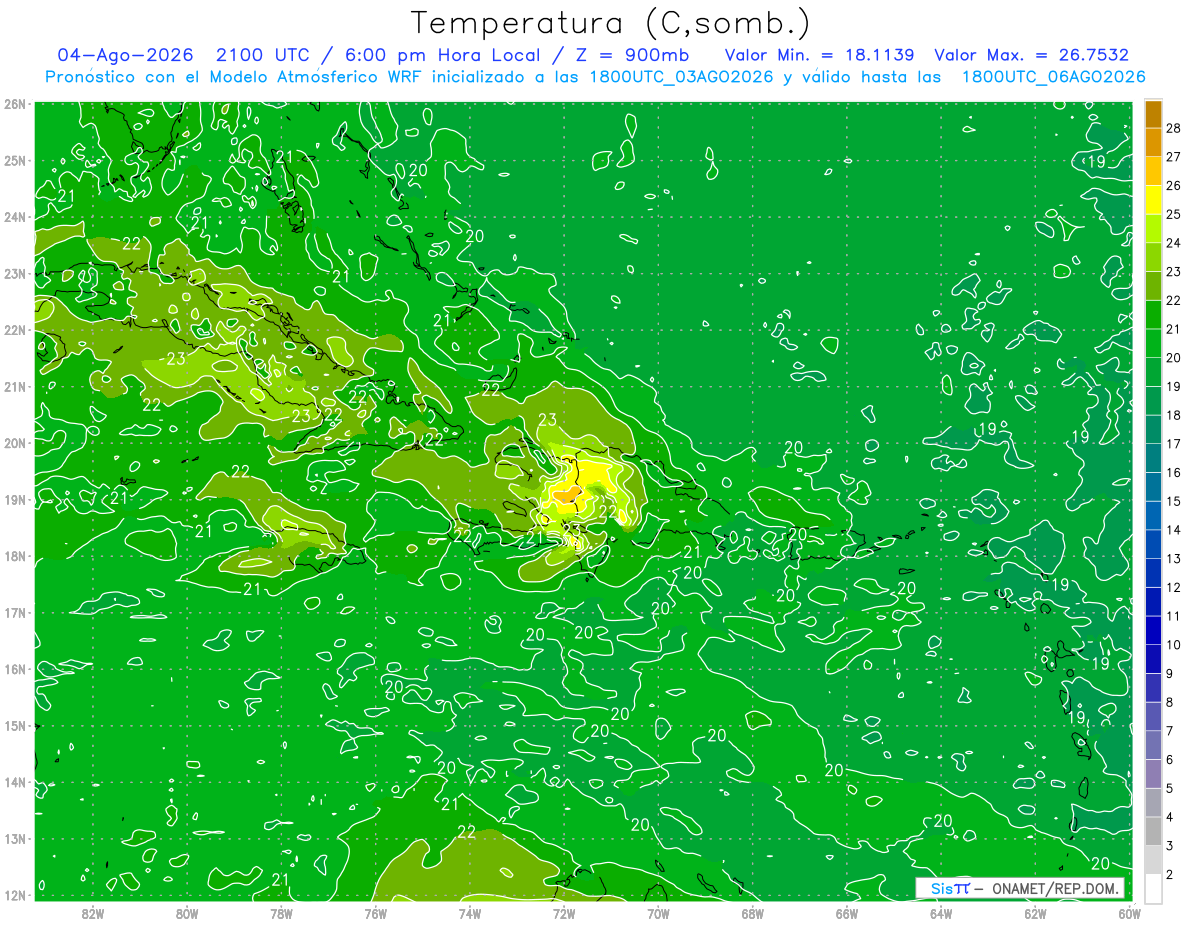Click the "20N" latitude label

point(15,443)
